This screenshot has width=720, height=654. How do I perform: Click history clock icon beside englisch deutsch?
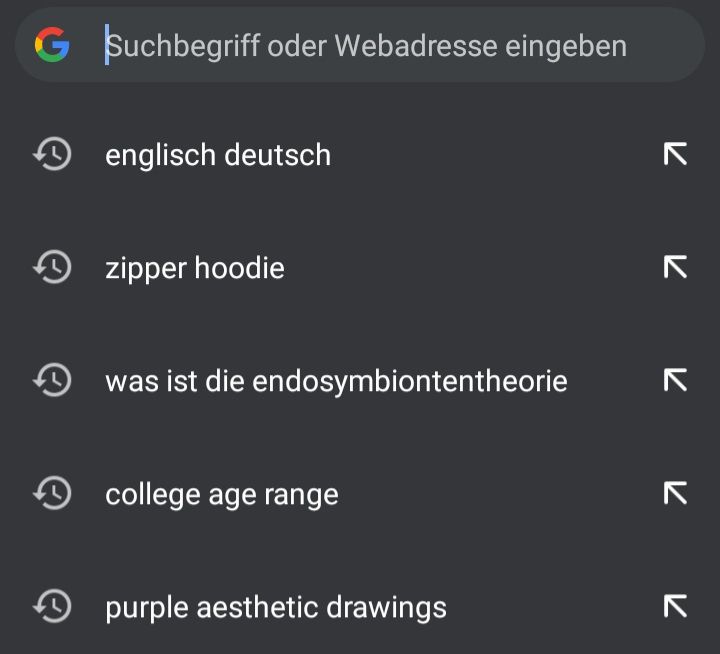coord(52,154)
